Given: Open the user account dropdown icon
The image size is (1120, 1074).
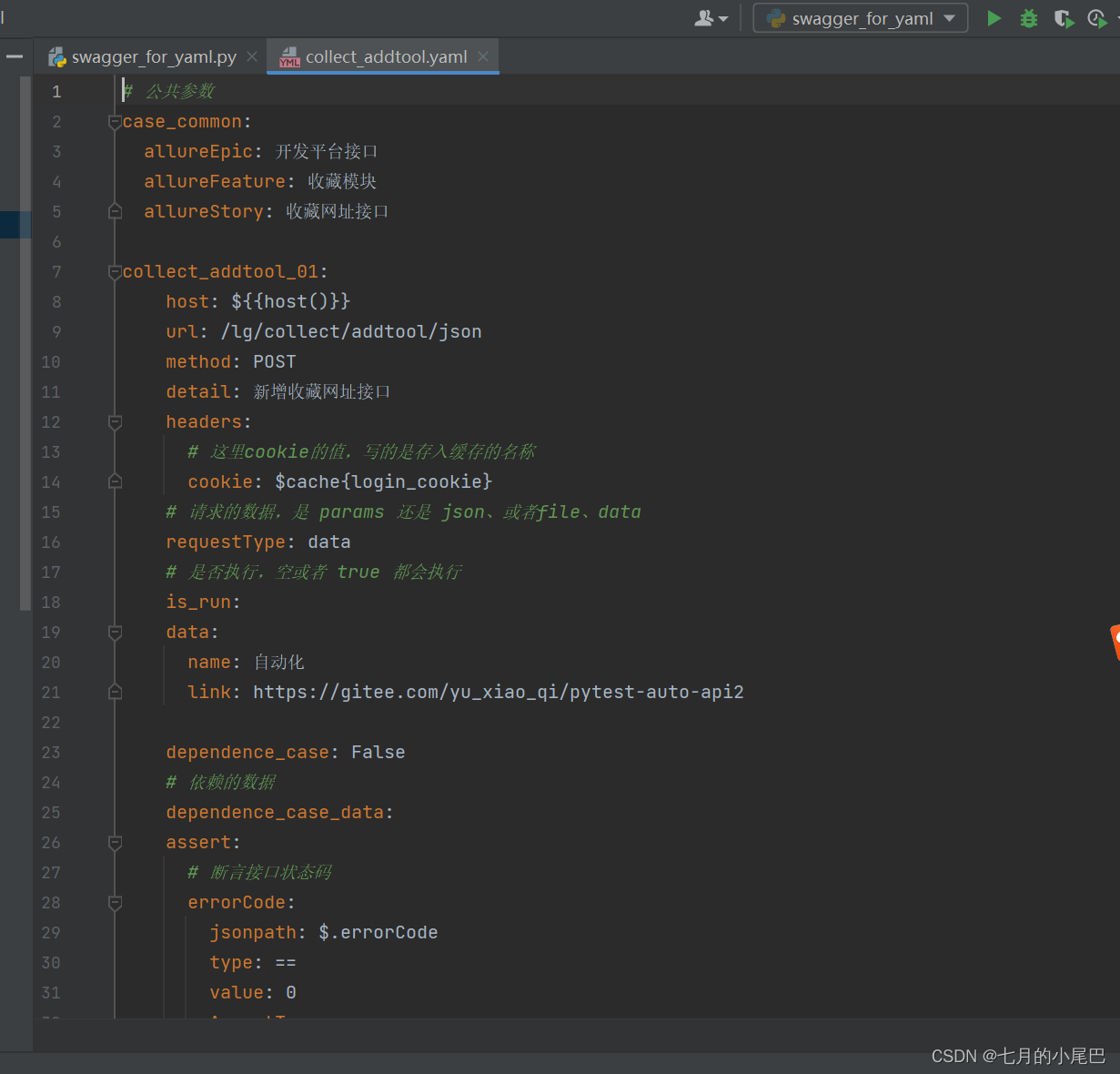Looking at the screenshot, I should pos(711,18).
